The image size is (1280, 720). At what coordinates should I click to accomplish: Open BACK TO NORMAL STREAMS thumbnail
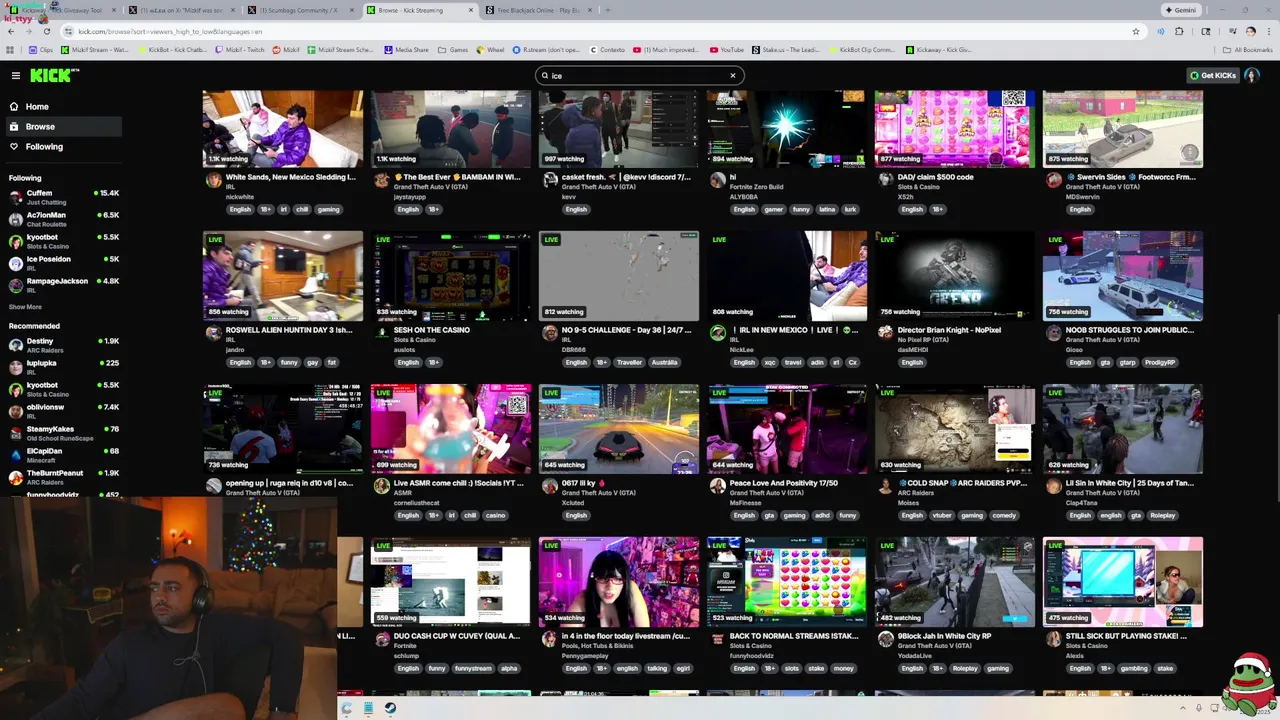(787, 582)
